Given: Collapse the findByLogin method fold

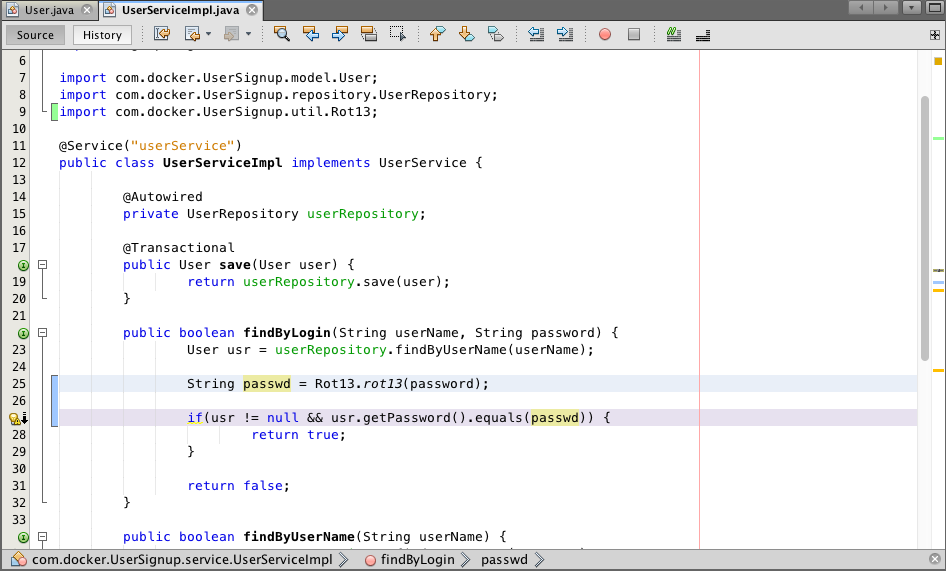Looking at the screenshot, I should (x=43, y=333).
